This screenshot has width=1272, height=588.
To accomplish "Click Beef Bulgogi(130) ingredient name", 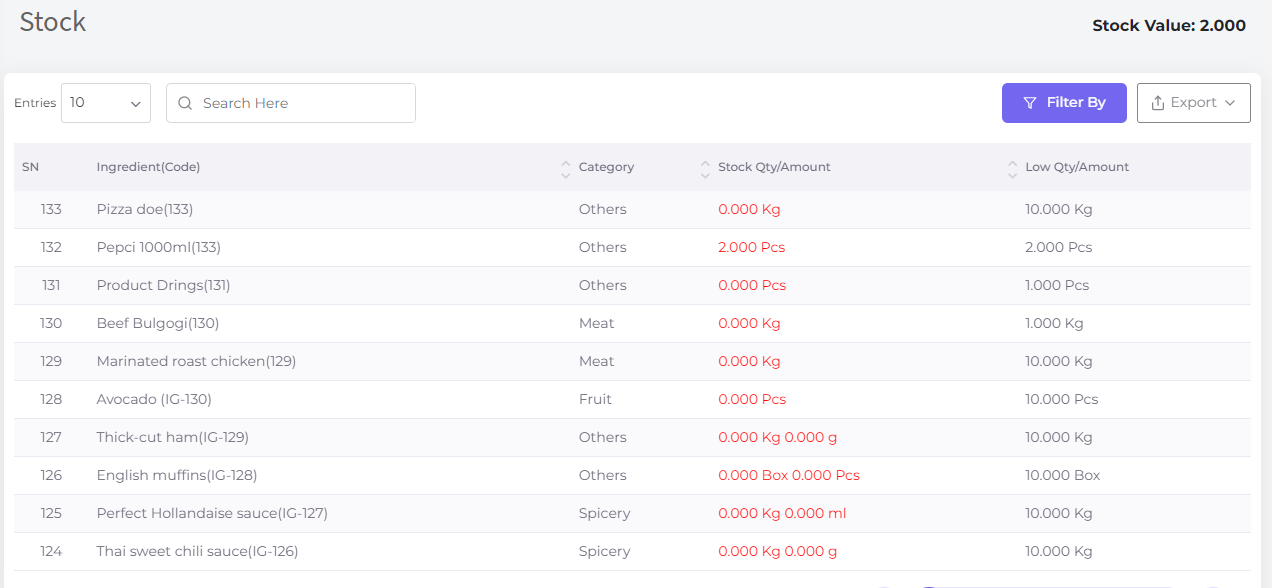I will pos(158,323).
